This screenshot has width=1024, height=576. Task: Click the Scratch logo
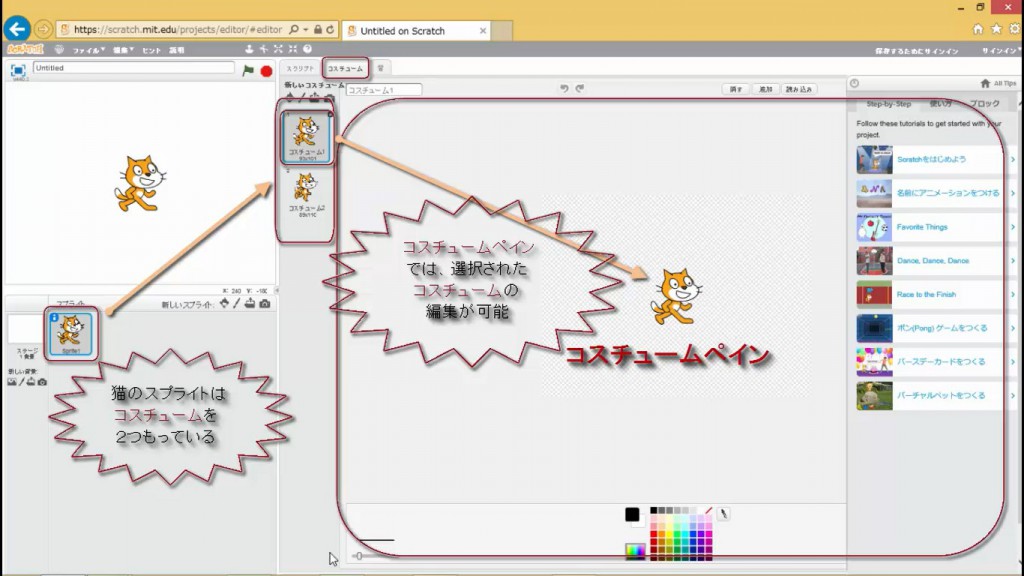tap(25, 49)
